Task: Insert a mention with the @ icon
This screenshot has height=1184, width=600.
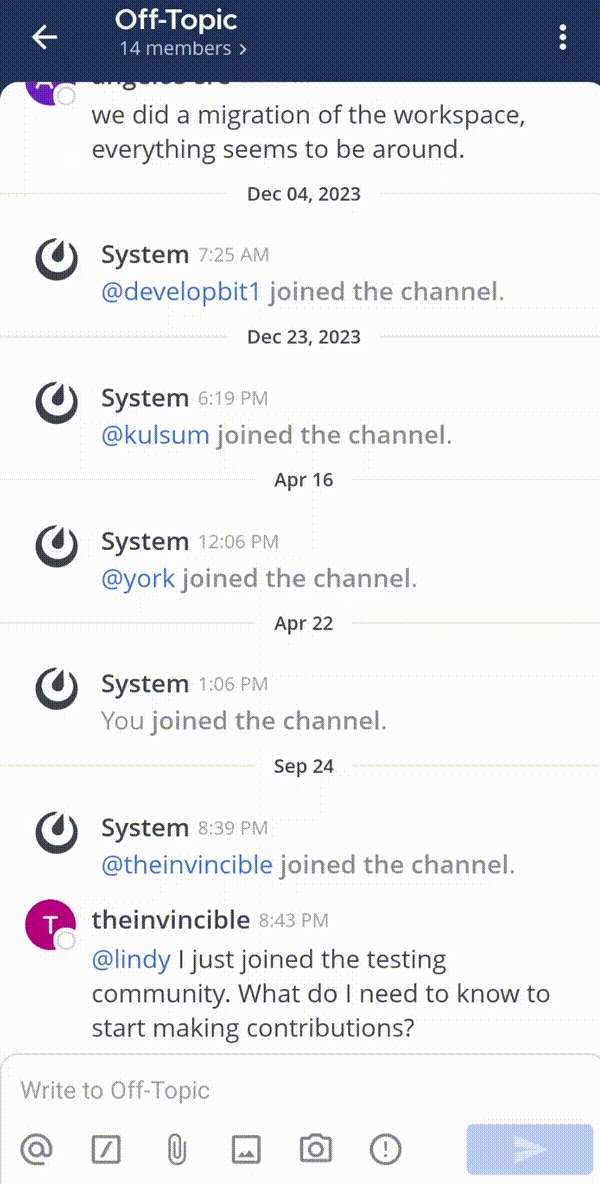Action: click(x=37, y=1149)
